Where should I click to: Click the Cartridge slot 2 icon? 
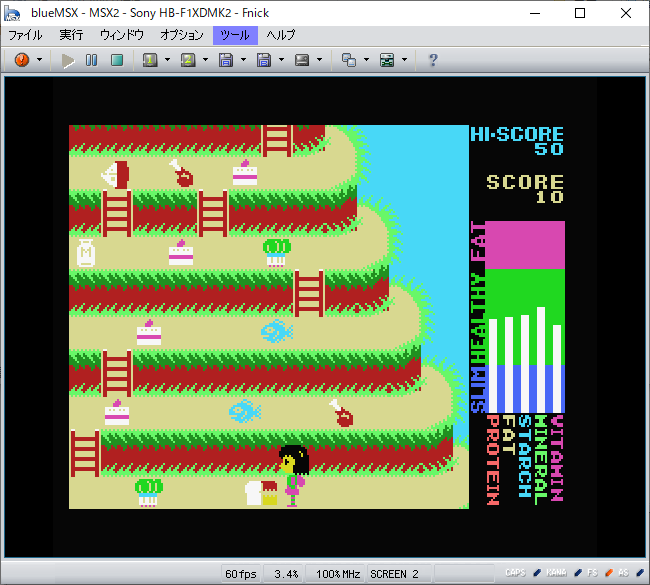[x=188, y=60]
